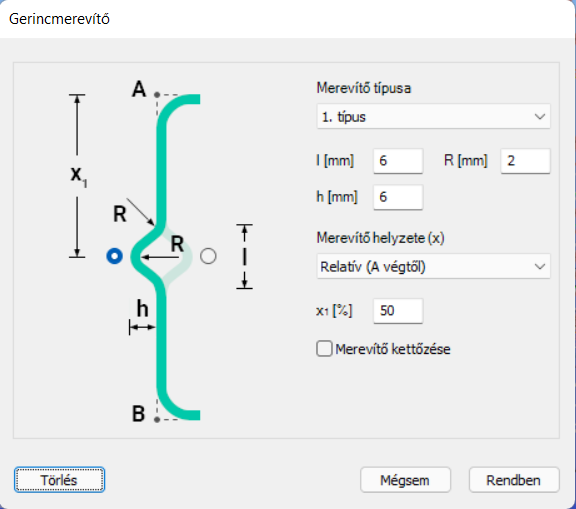Click into the R [mm] value field
This screenshot has width=576, height=509.
point(526,161)
